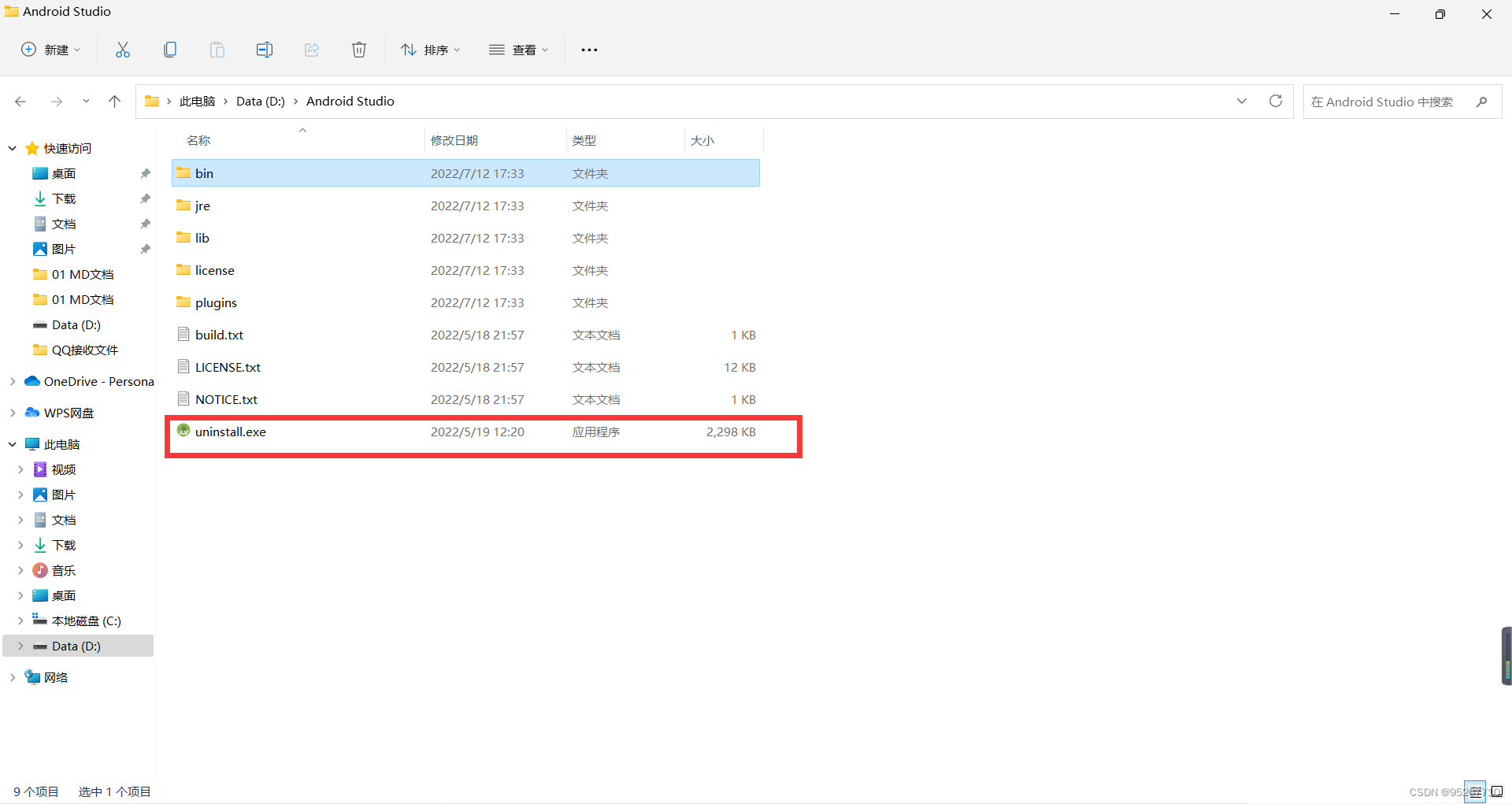
Task: Refresh the current folder view
Action: (x=1276, y=101)
